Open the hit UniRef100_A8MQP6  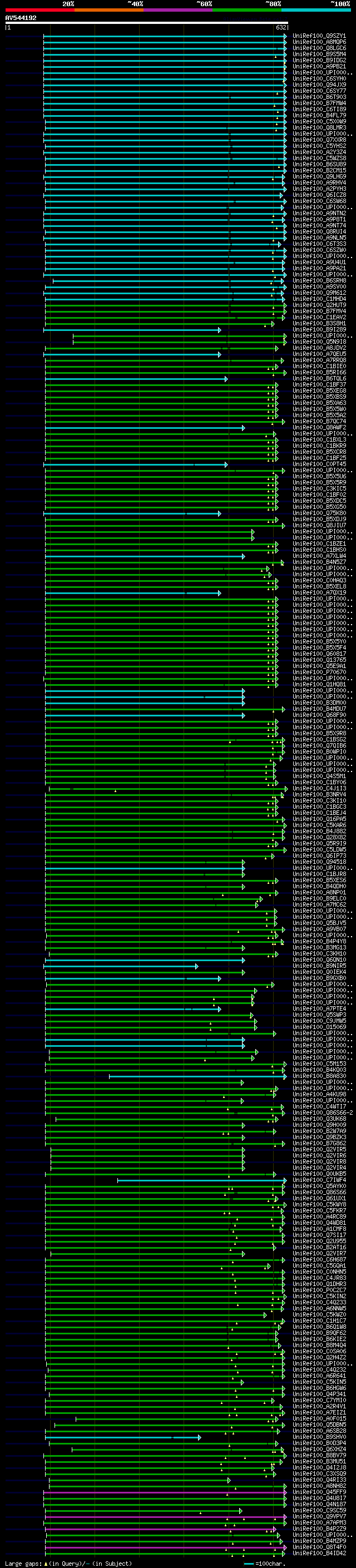pos(319,42)
